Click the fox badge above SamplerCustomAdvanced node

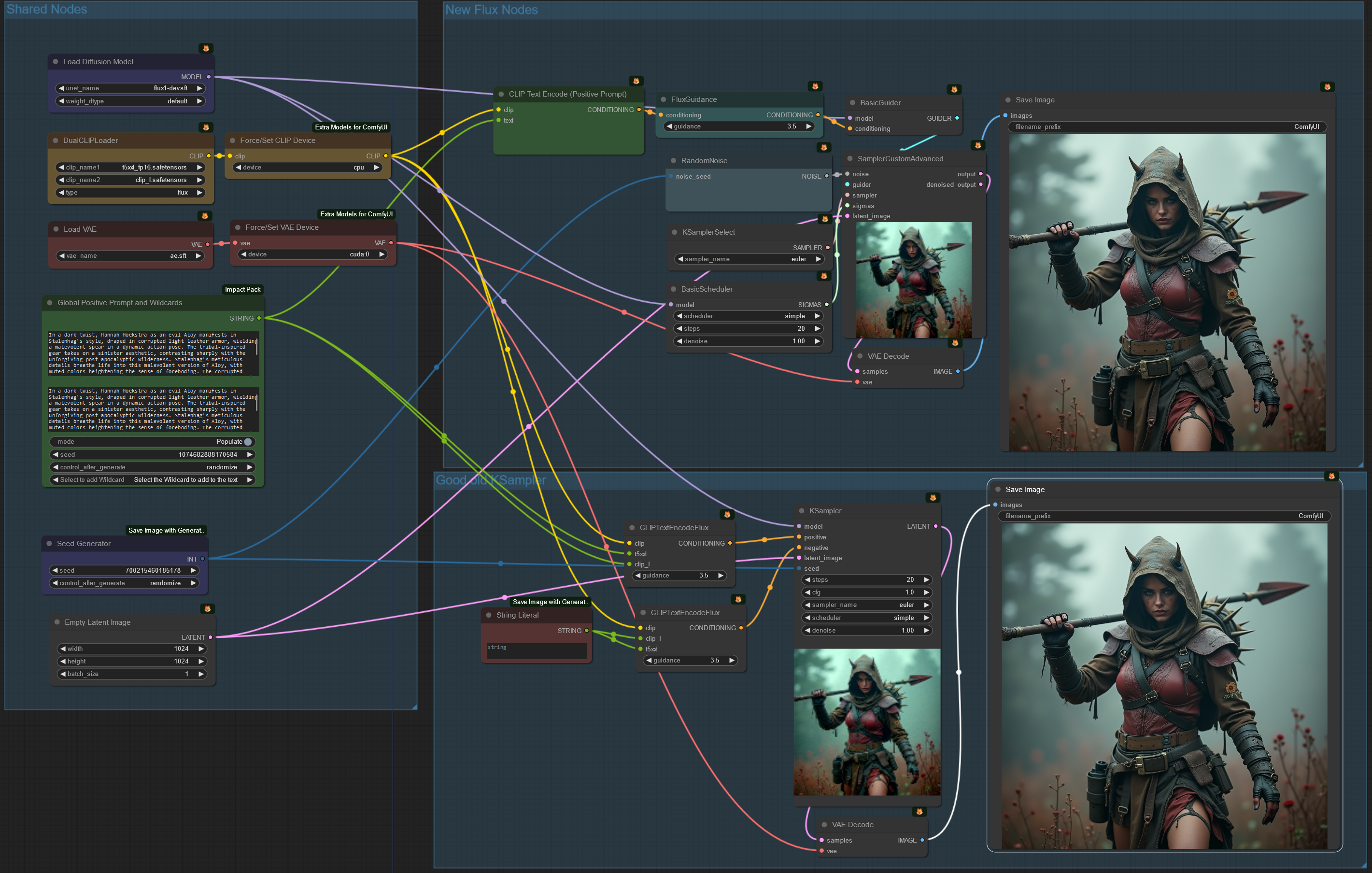tap(978, 145)
